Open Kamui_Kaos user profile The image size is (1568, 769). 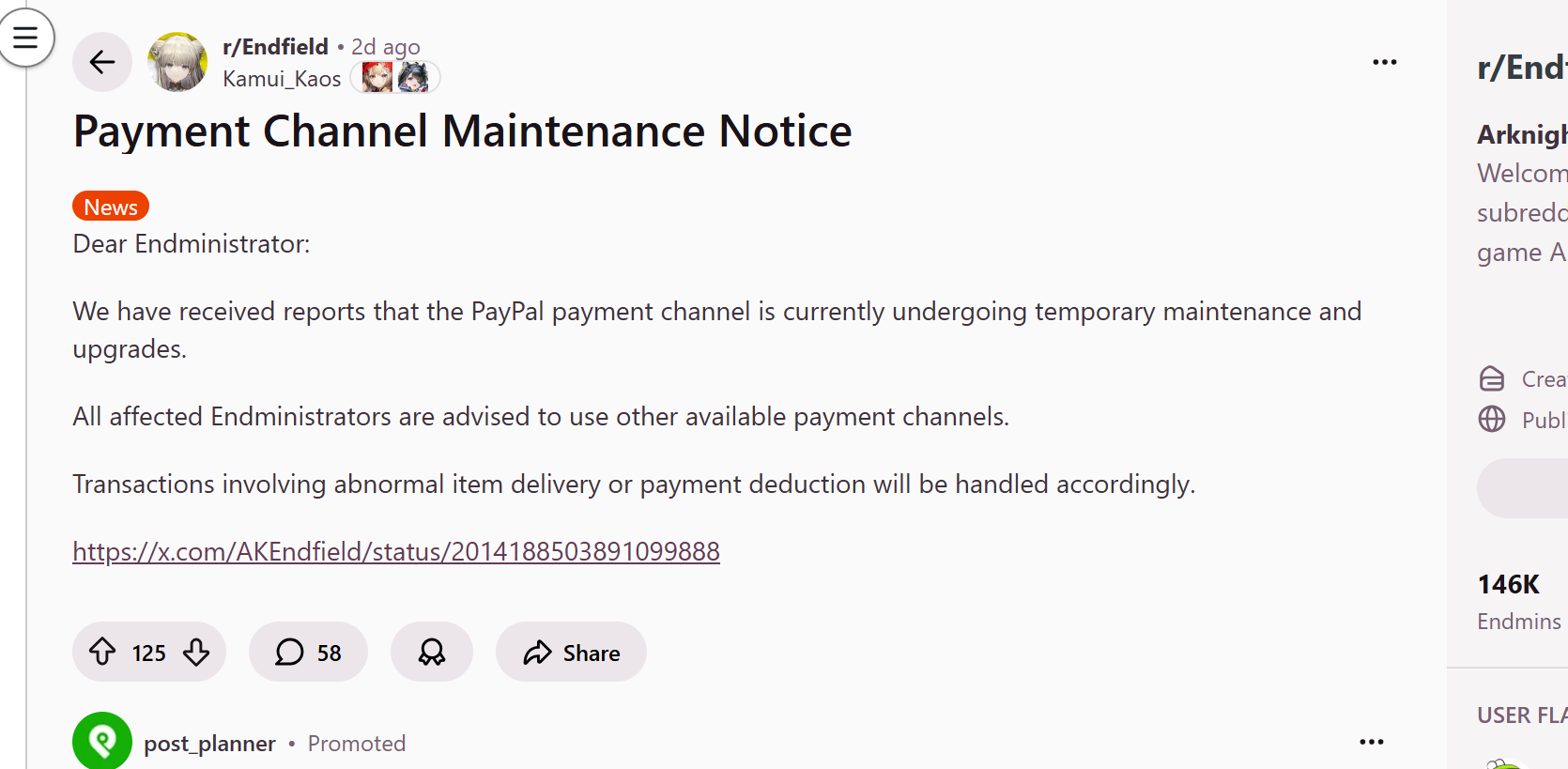(x=282, y=79)
